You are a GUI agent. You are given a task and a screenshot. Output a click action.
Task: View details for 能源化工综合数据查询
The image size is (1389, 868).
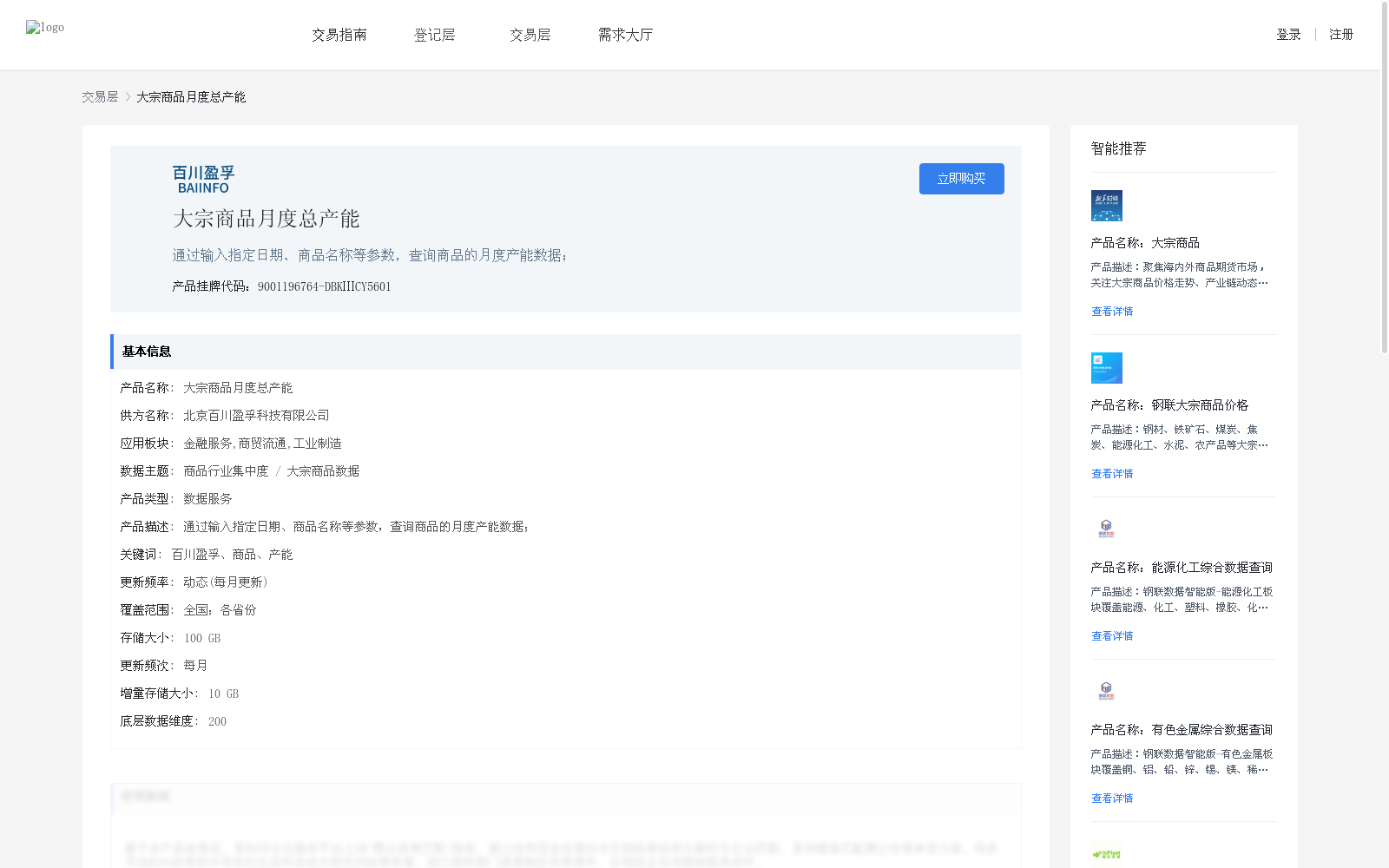pos(1112,636)
